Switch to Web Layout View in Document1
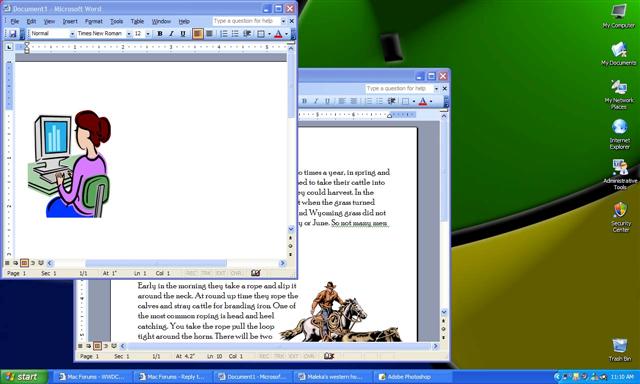Screen dimensions: 640x384 (x=16, y=263)
